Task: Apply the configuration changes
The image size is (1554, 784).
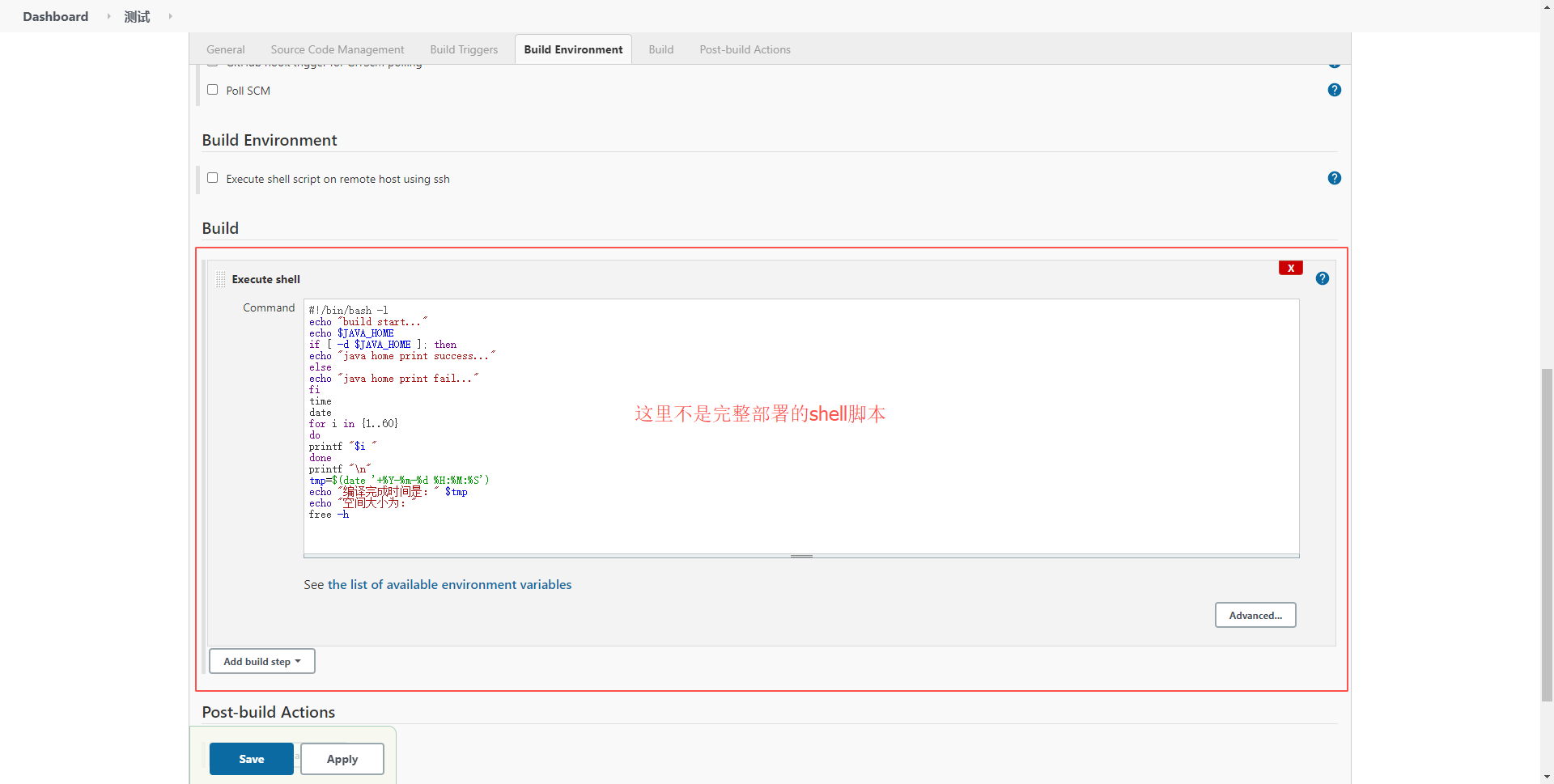Action: pos(342,759)
